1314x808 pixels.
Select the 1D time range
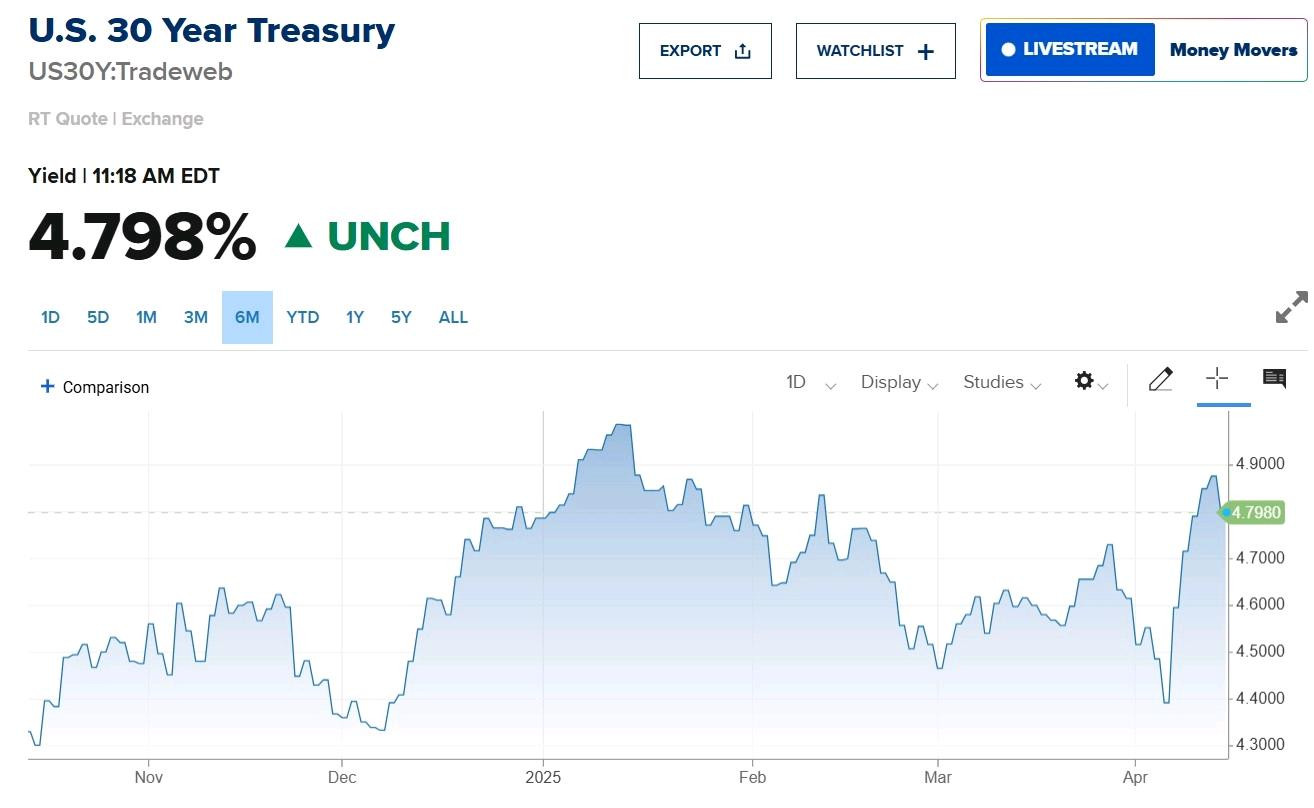pos(50,317)
